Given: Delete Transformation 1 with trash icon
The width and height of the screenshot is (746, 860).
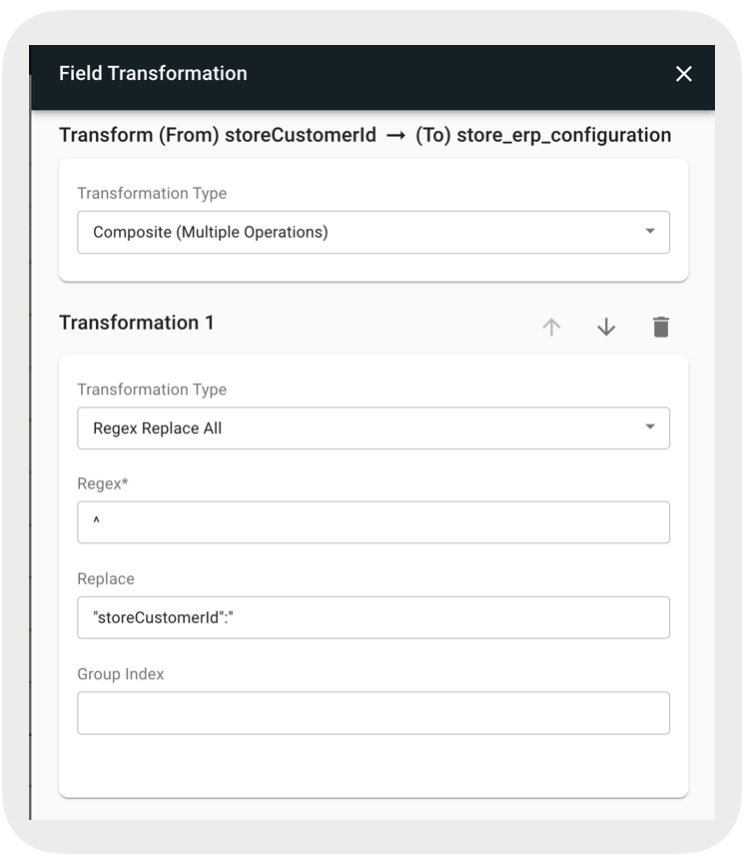Looking at the screenshot, I should coord(661,327).
